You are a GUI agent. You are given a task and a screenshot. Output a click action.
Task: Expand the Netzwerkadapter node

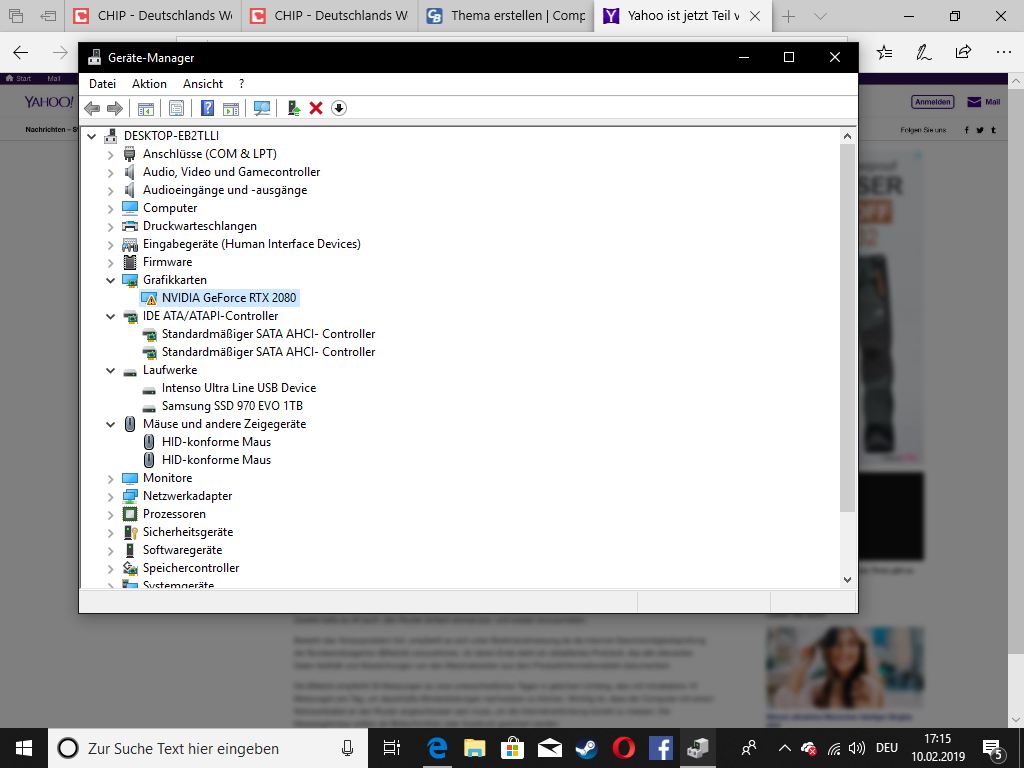(110, 496)
